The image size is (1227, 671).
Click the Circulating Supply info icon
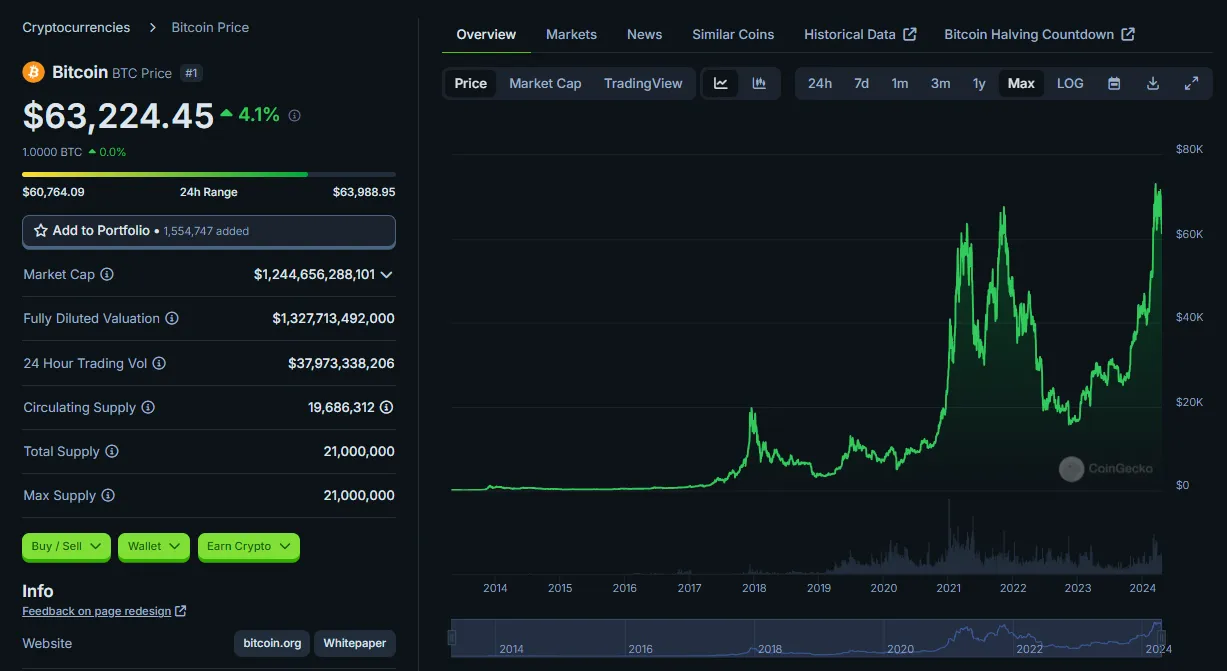[x=148, y=407]
